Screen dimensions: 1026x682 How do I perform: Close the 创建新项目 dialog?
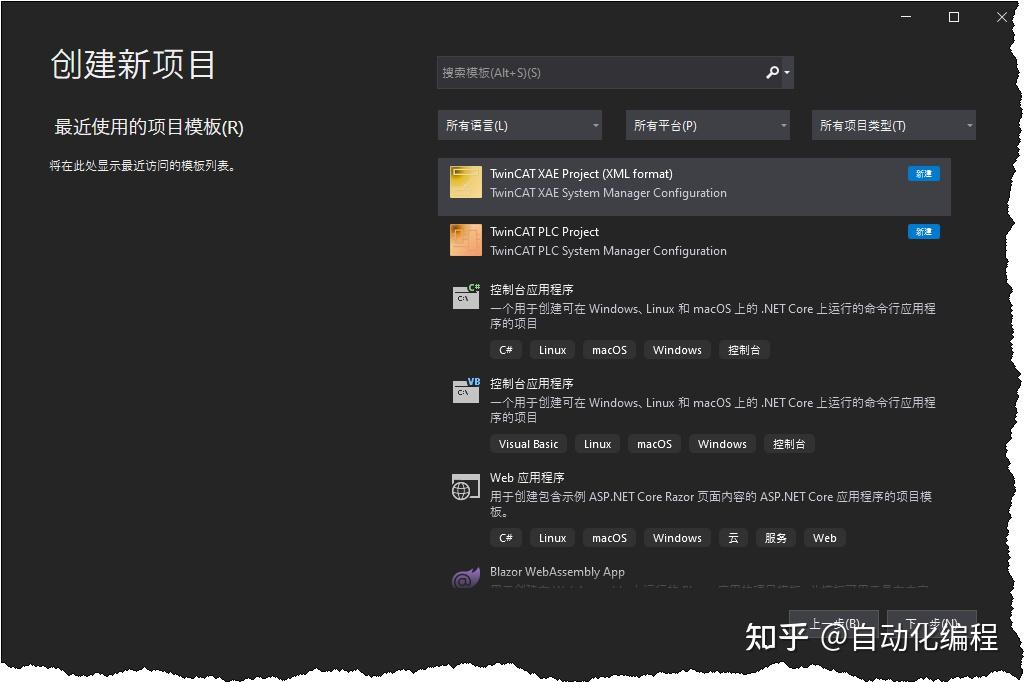(1002, 17)
